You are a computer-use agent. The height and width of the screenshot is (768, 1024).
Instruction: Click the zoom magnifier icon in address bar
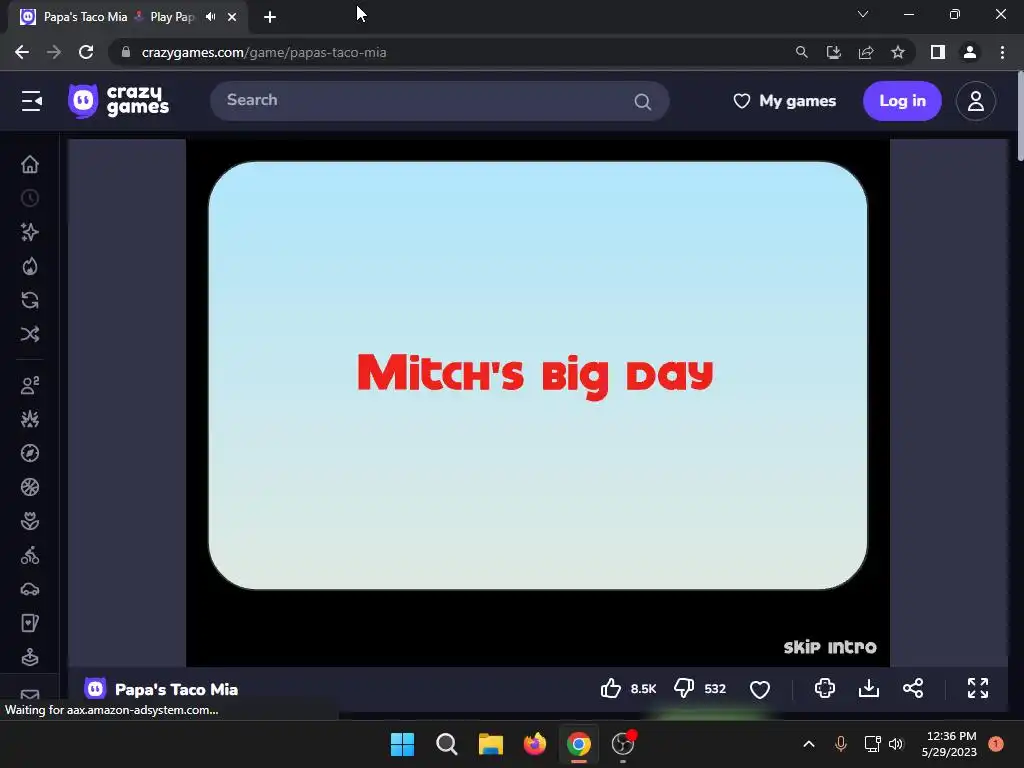pyautogui.click(x=801, y=52)
